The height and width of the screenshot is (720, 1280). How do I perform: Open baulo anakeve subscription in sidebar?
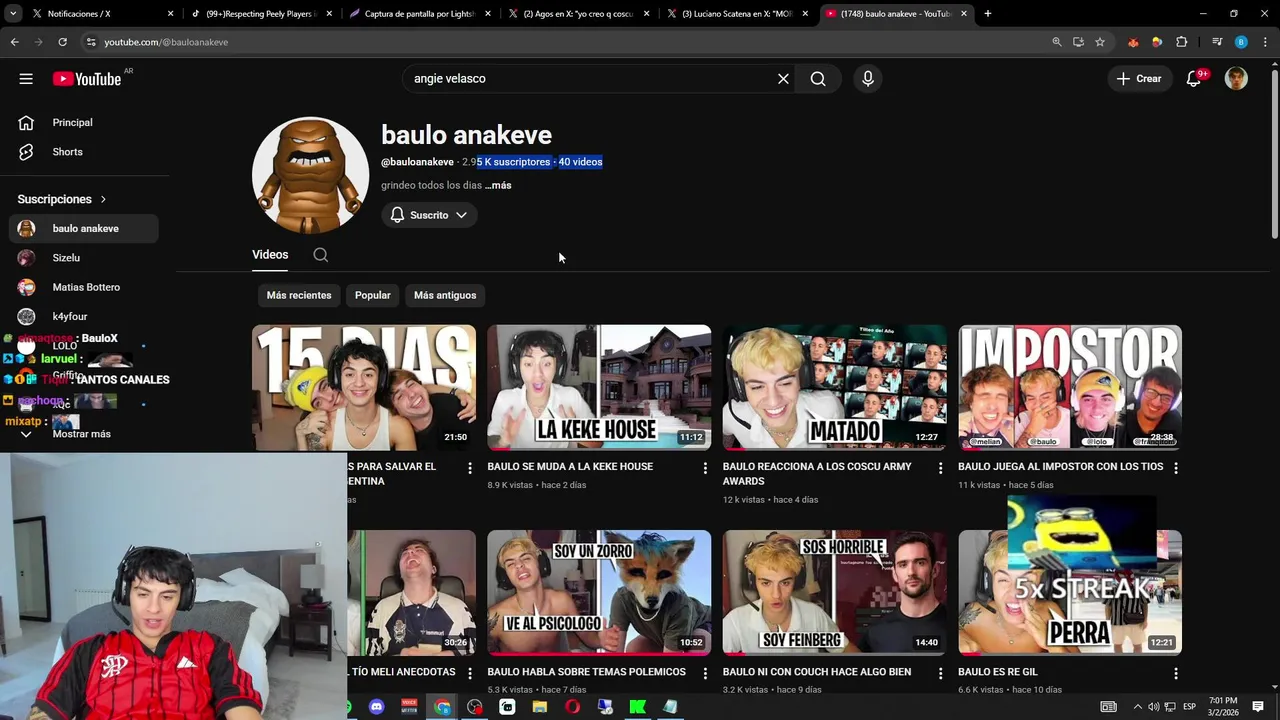pos(84,229)
